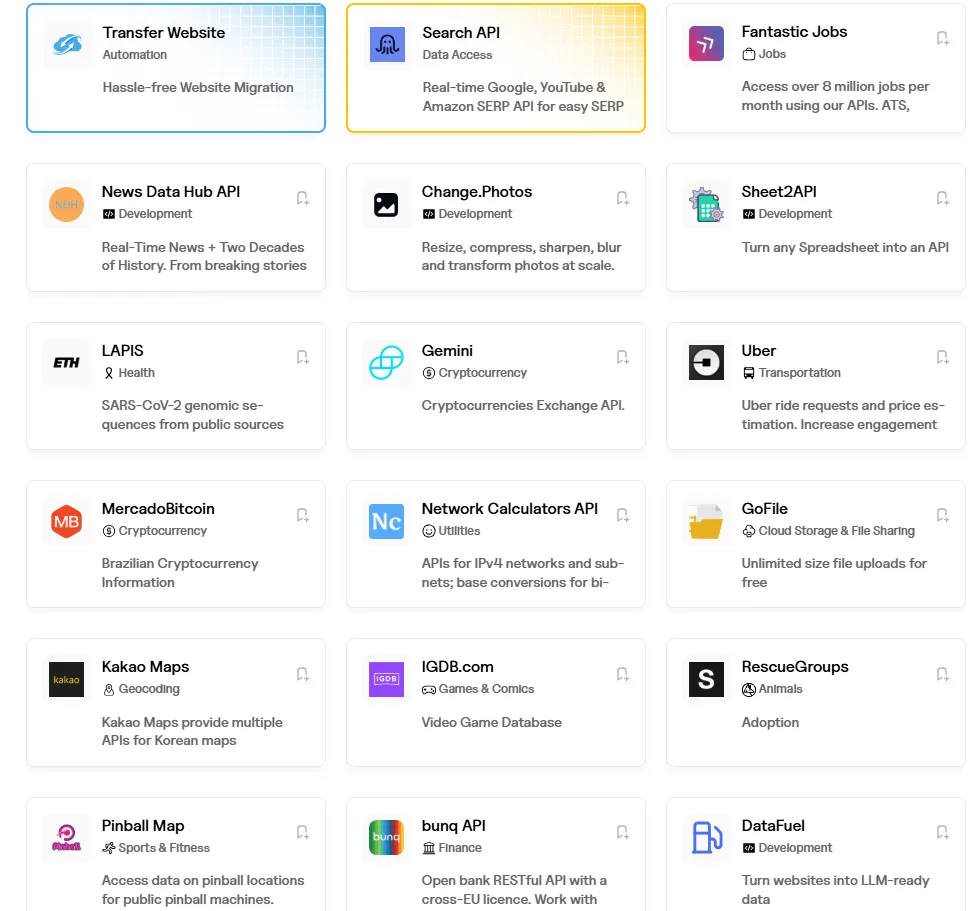978x911 pixels.
Task: Bookmark the LAPIS API
Action: click(303, 357)
